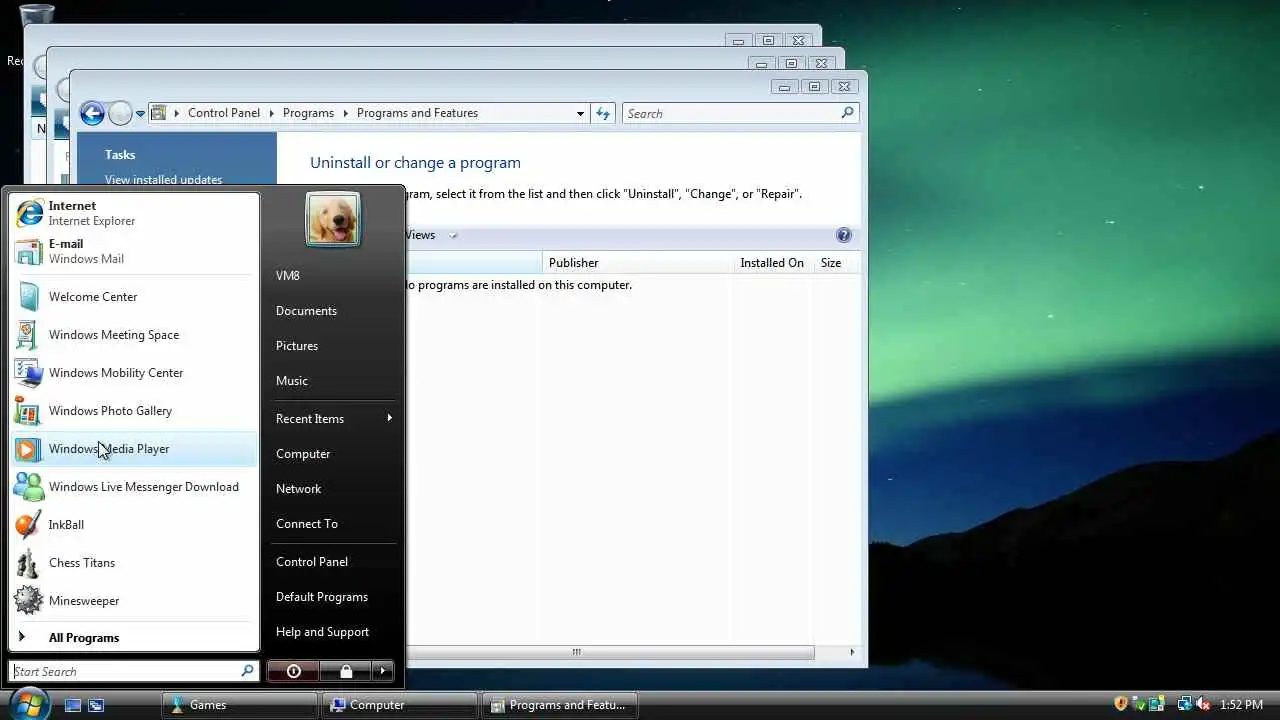Expand All Programs list
Image resolution: width=1280 pixels, height=720 pixels.
click(x=134, y=638)
